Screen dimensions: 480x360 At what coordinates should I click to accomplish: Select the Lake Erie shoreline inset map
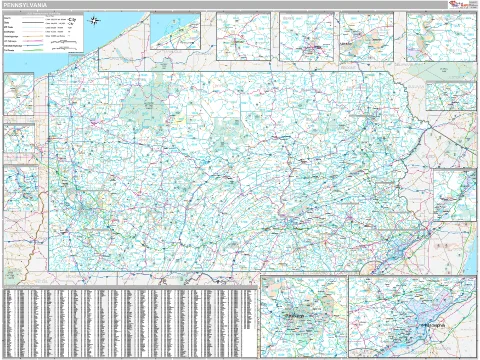175,31
